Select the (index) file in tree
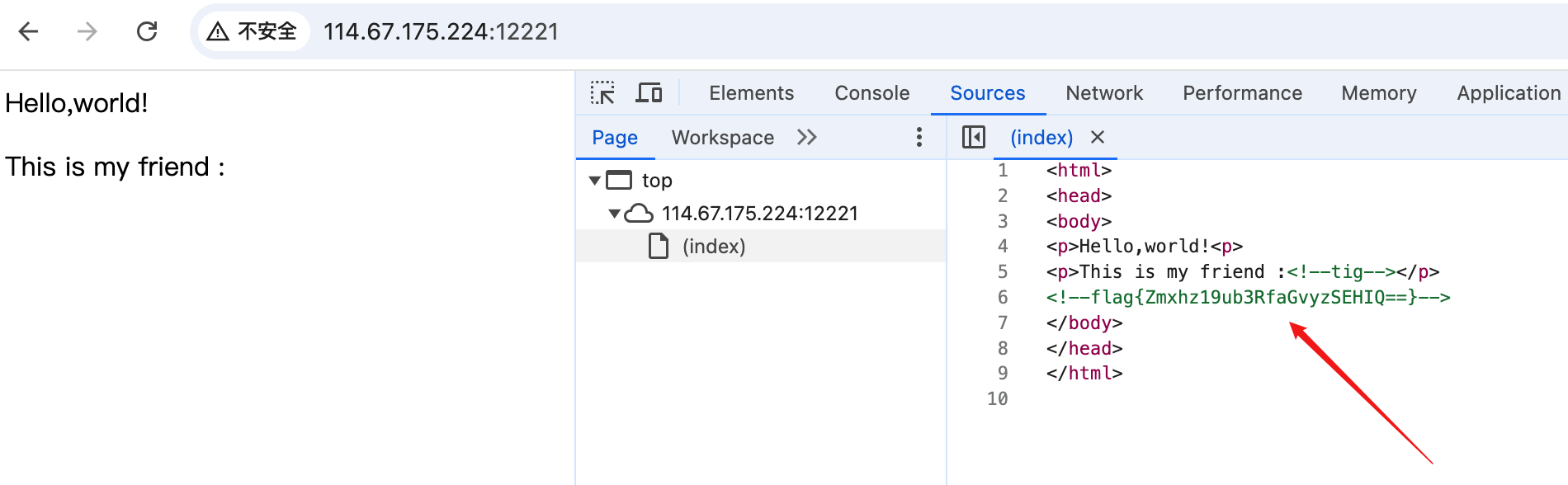 tap(713, 247)
